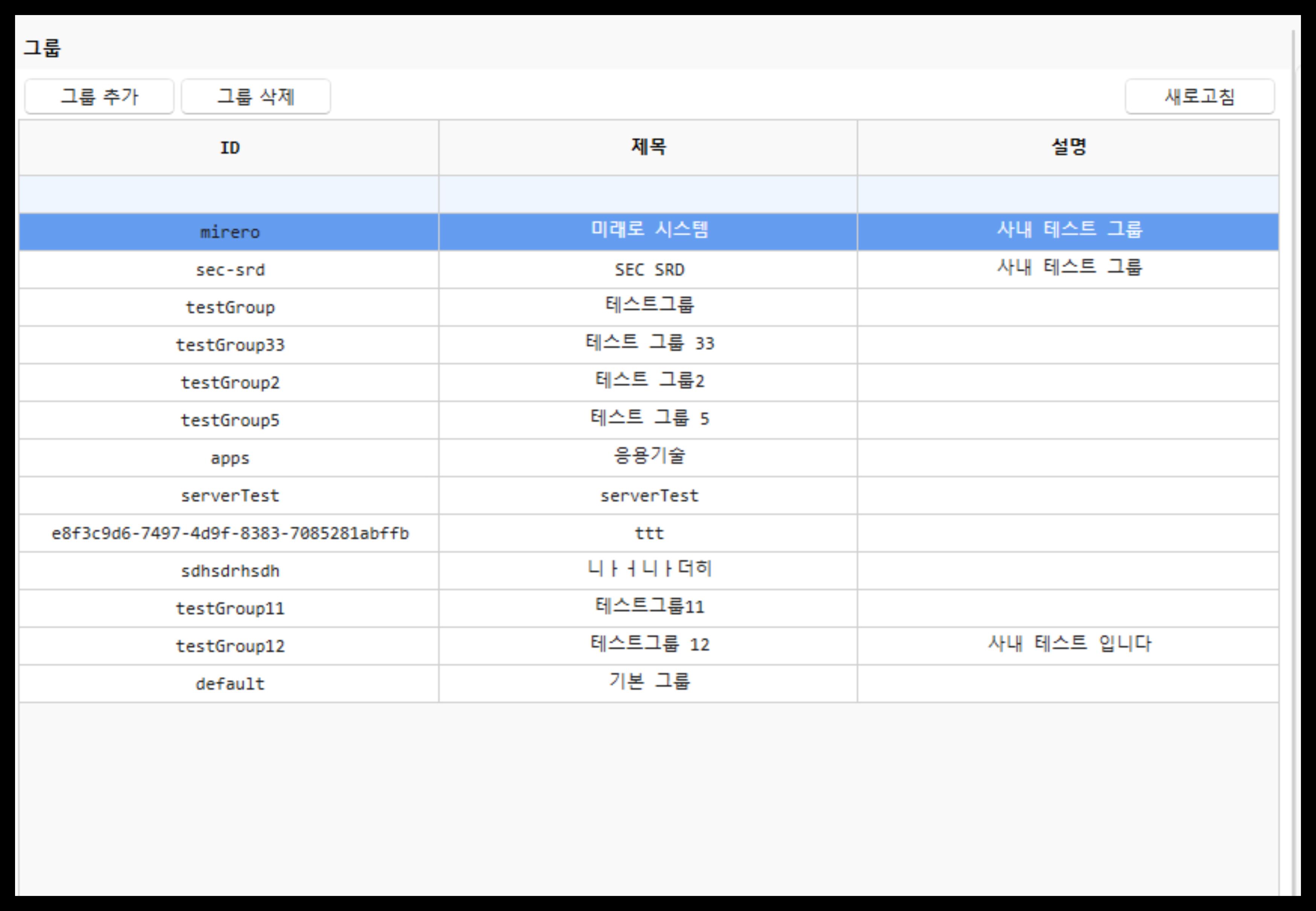Click the 그룹 추가 button

(99, 96)
